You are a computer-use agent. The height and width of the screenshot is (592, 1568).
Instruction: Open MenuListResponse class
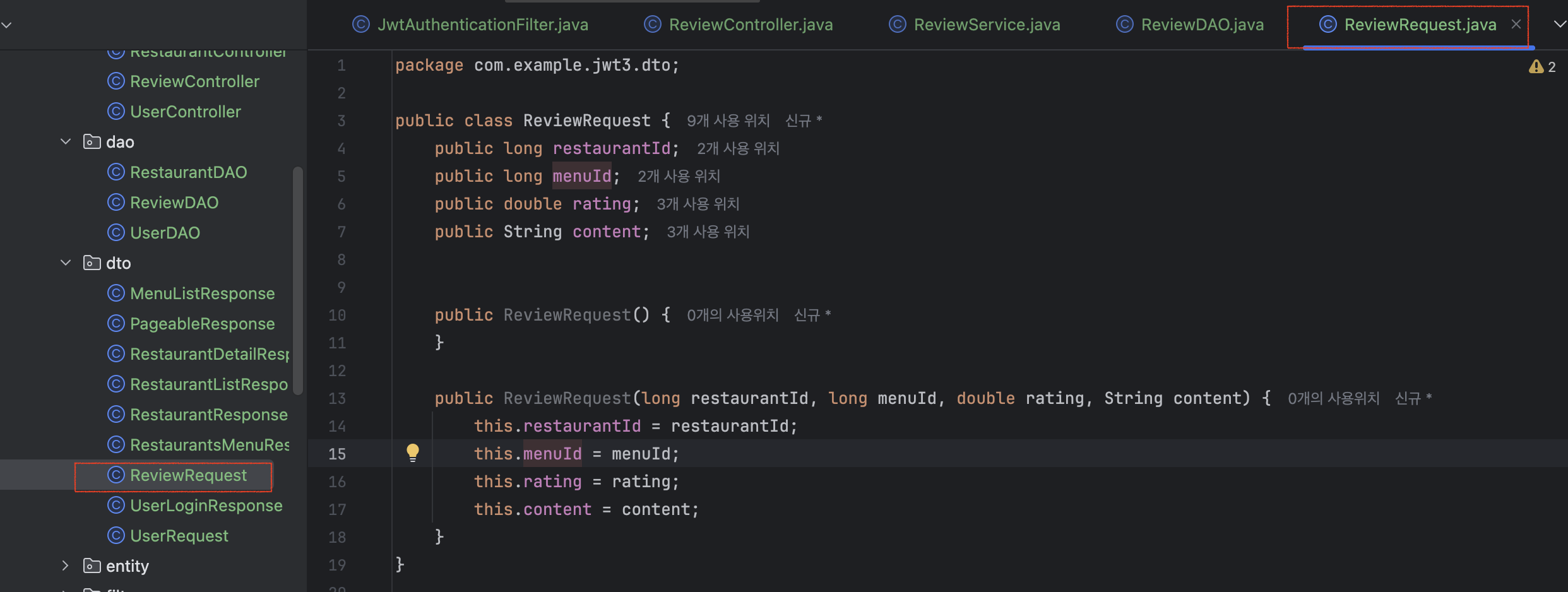(x=202, y=293)
